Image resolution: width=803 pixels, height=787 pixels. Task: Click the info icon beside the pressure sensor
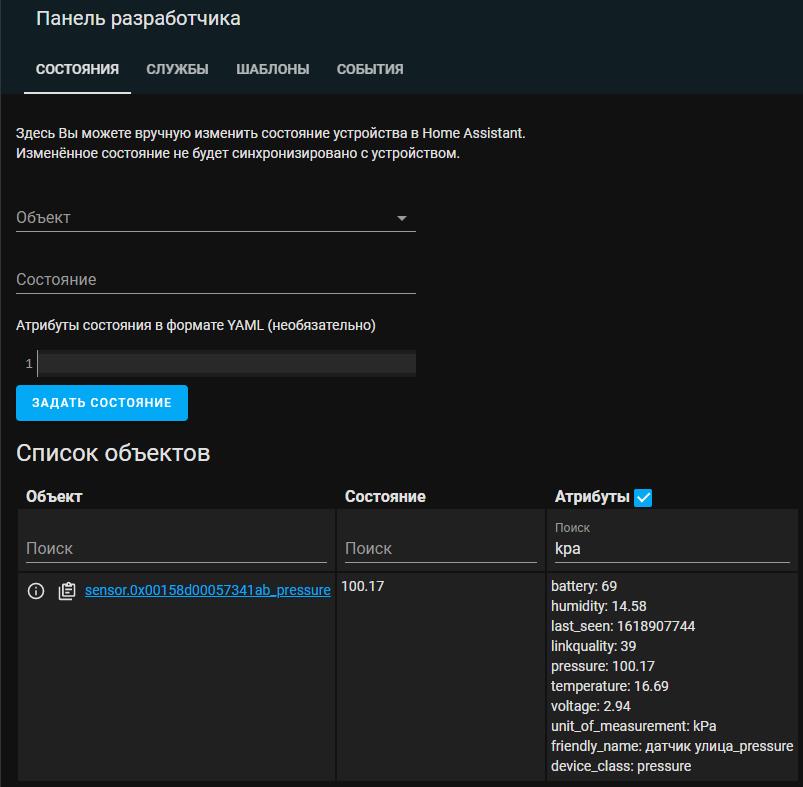(35, 591)
